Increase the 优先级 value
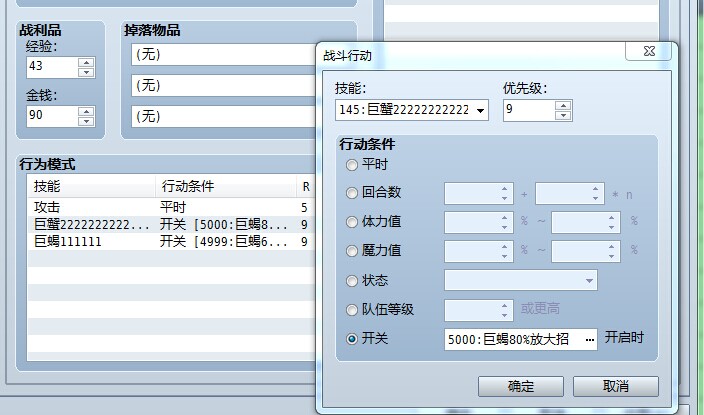This screenshot has height=415, width=704. click(563, 105)
